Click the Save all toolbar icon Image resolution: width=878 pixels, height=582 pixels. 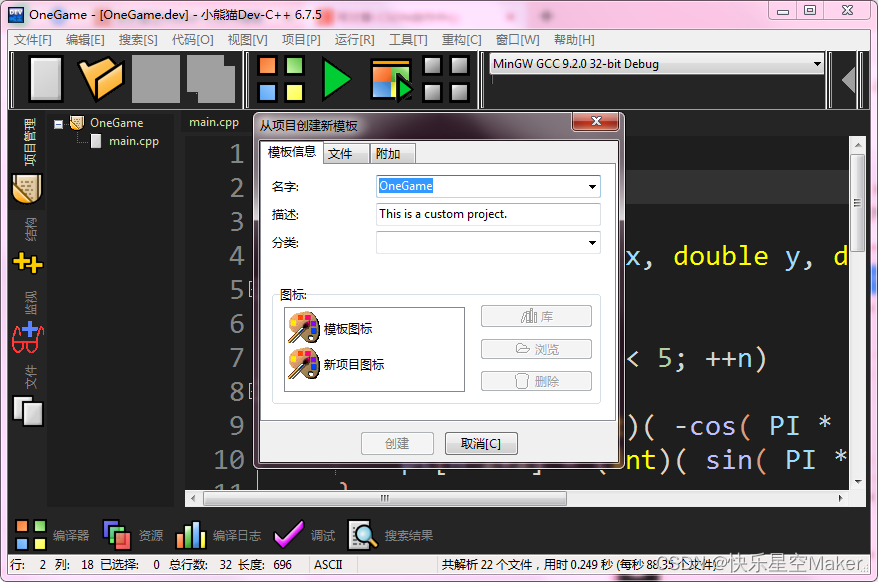point(211,79)
